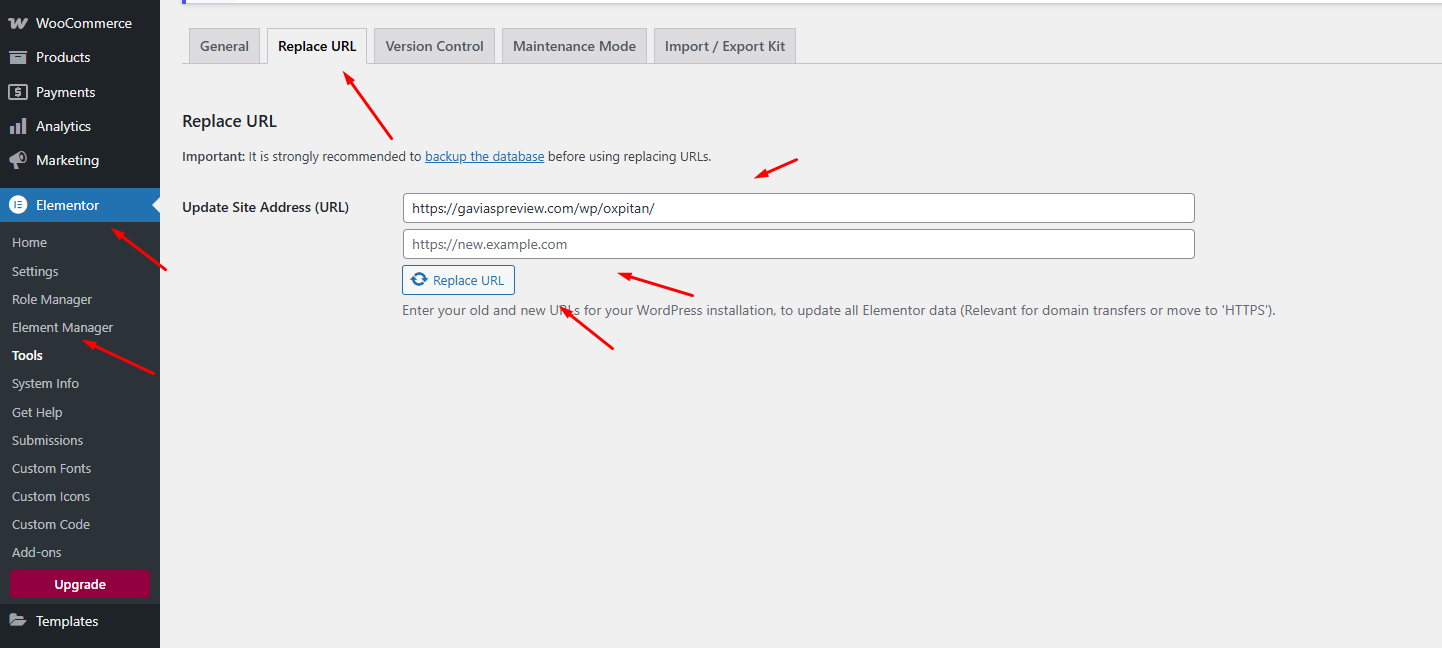Open System Info page

45,383
